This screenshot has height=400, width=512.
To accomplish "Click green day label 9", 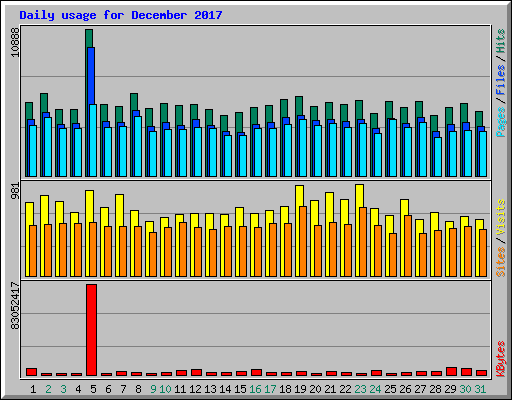I will pos(153,389).
